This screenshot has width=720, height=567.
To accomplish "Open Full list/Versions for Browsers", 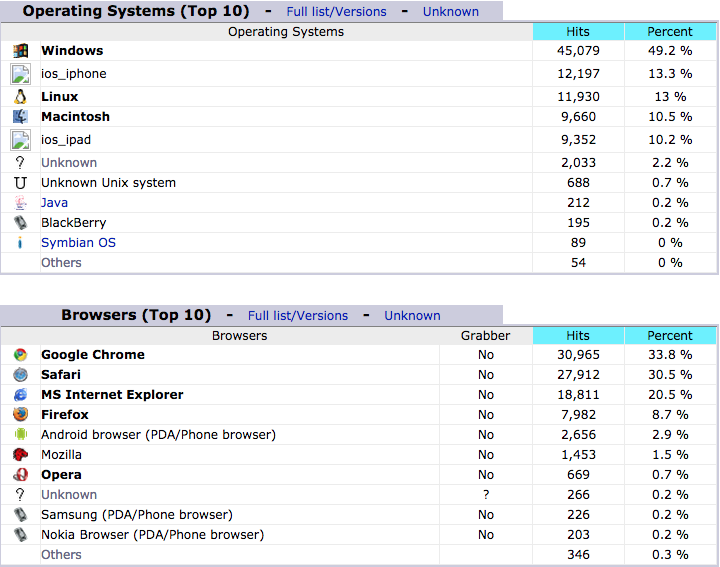I will point(298,315).
